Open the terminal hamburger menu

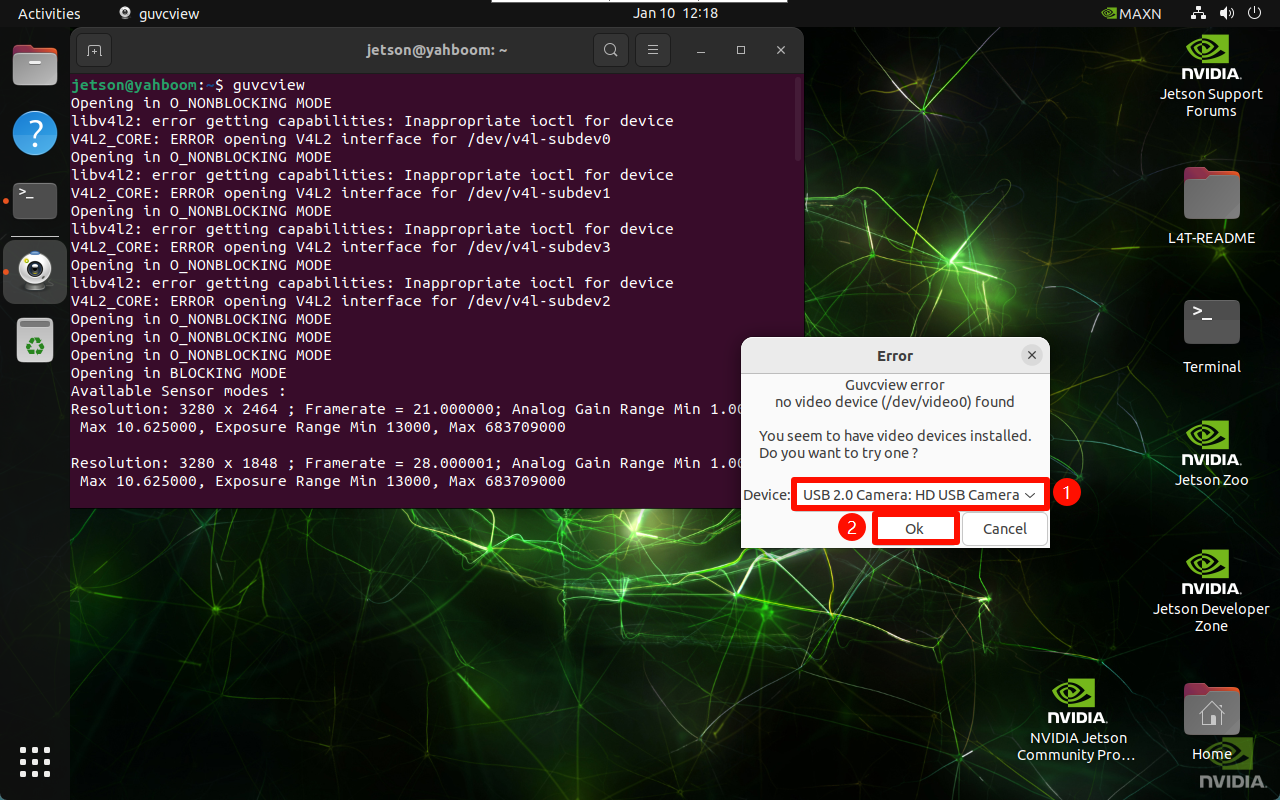pyautogui.click(x=653, y=50)
